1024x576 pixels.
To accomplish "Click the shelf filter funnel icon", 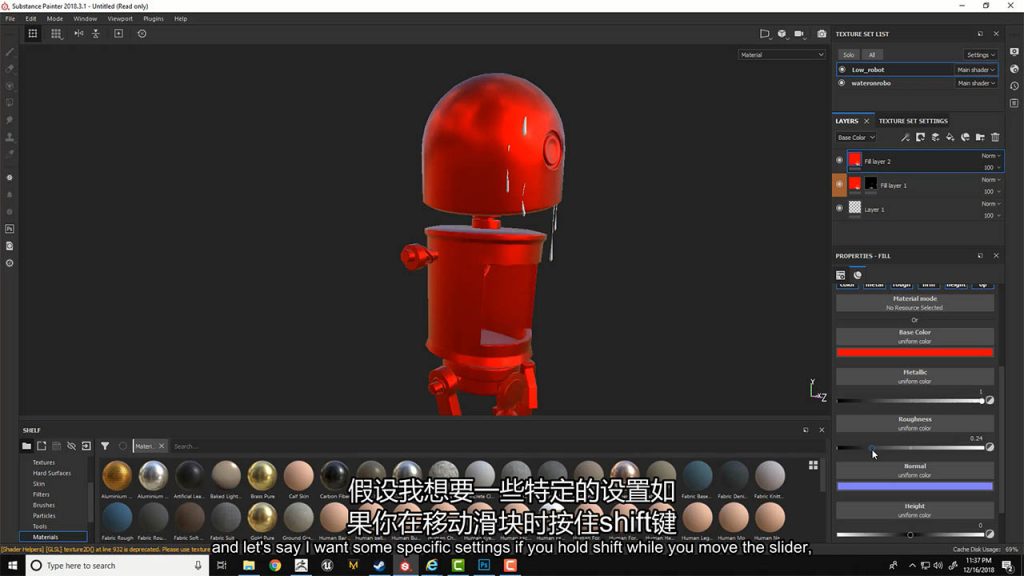I will [105, 446].
